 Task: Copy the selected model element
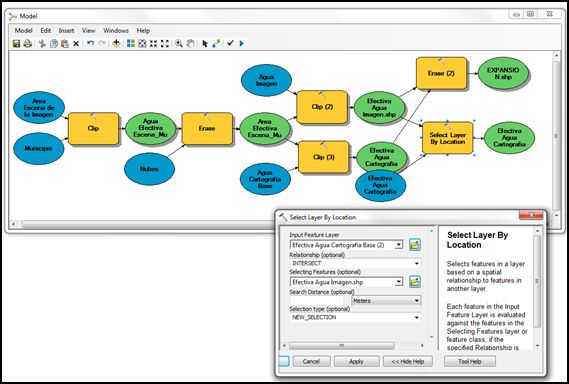[54, 44]
